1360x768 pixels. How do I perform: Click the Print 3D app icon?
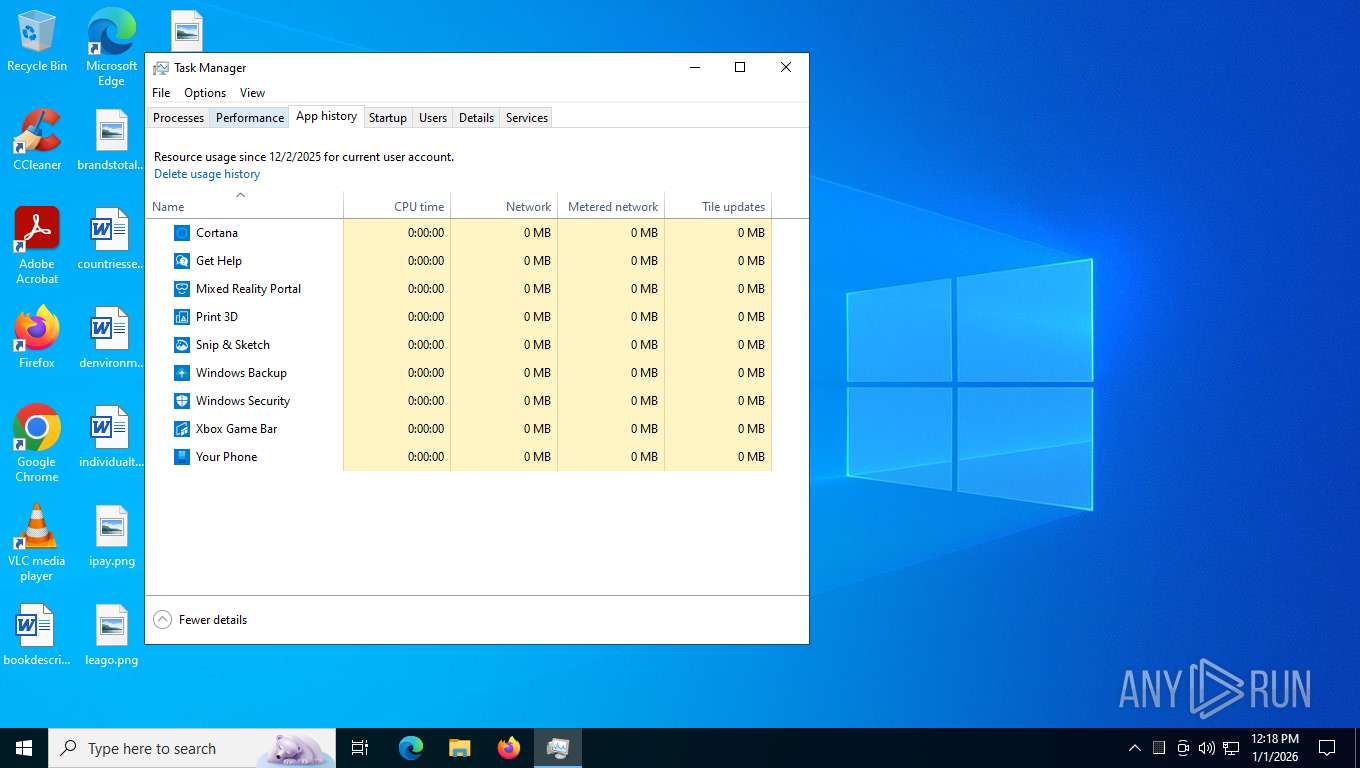[x=182, y=317]
